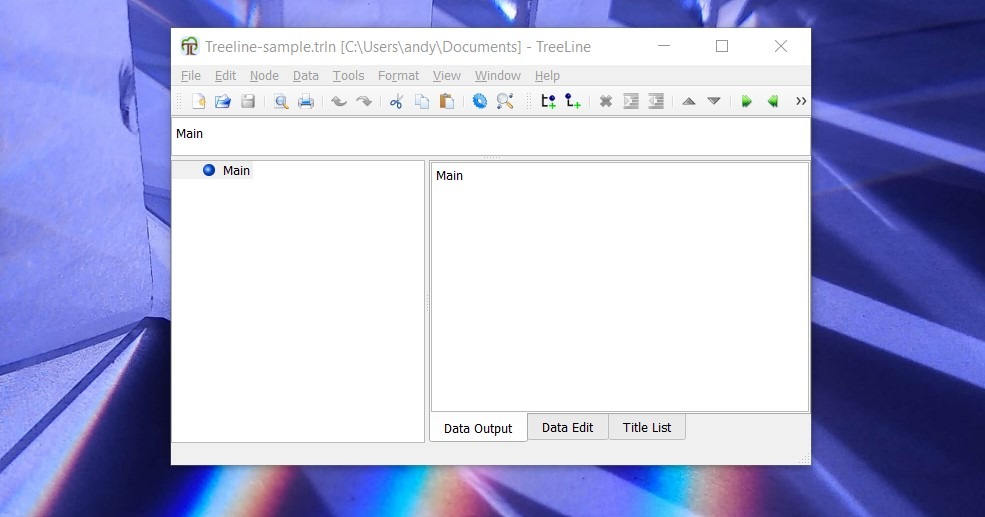985x517 pixels.
Task: Open the Format menu
Action: pyautogui.click(x=398, y=76)
